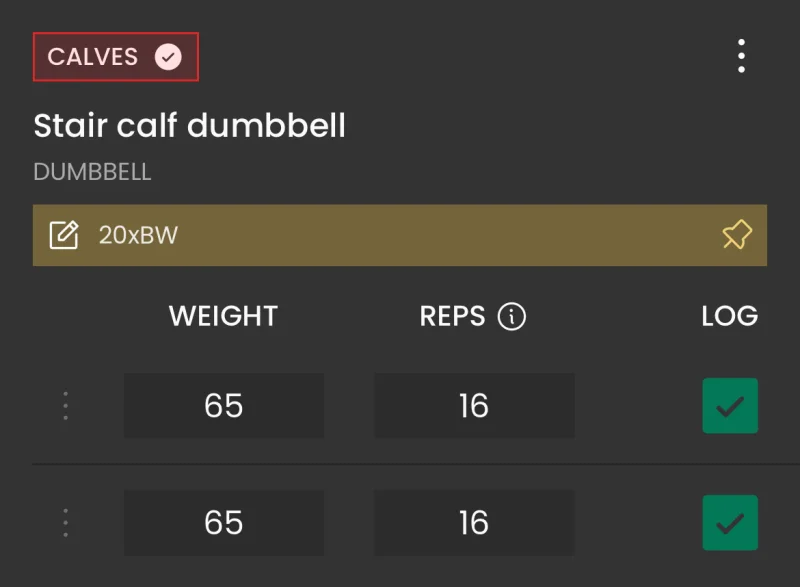The width and height of the screenshot is (800, 587).
Task: Pin the 20xBW note with pin icon
Action: [x=737, y=235]
